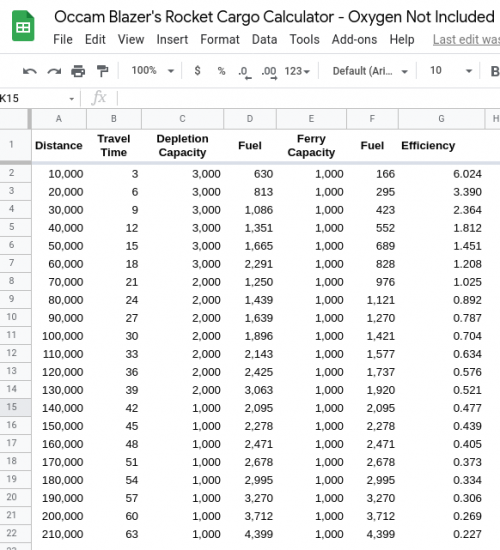Click the Ferry Capacity header cell

tap(311, 146)
